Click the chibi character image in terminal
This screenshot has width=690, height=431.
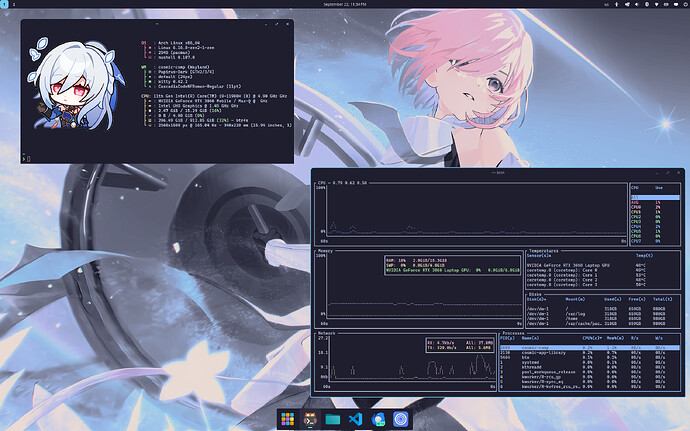[x=76, y=84]
